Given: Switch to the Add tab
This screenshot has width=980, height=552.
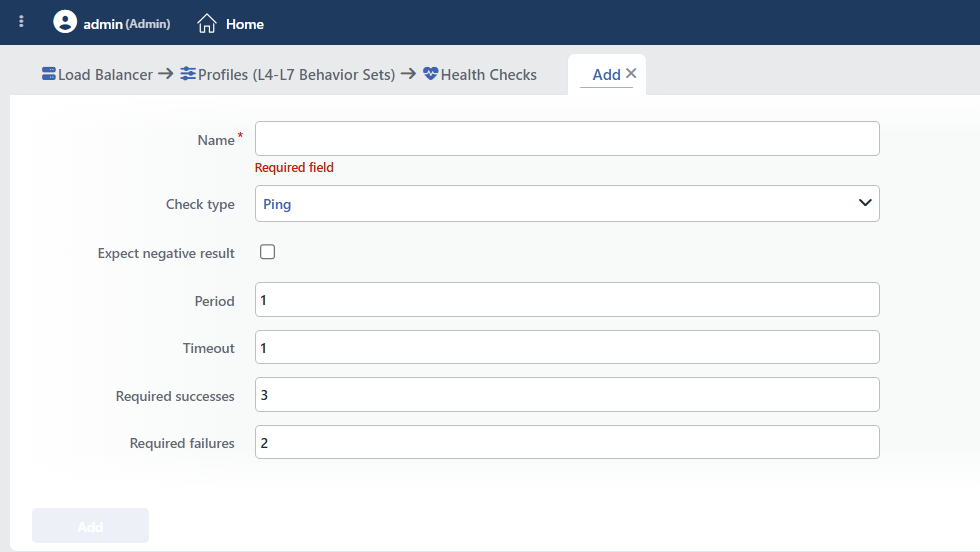Looking at the screenshot, I should pos(606,74).
